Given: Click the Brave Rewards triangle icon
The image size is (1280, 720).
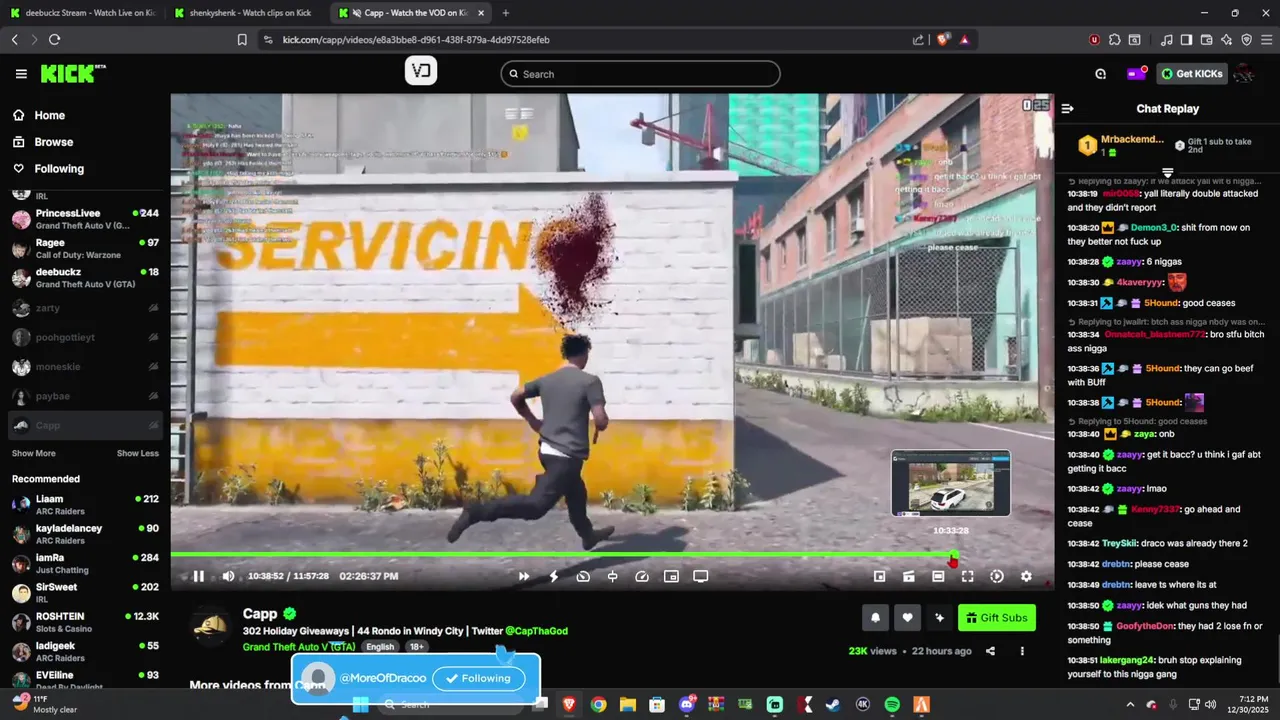Looking at the screenshot, I should pyautogui.click(x=964, y=40).
